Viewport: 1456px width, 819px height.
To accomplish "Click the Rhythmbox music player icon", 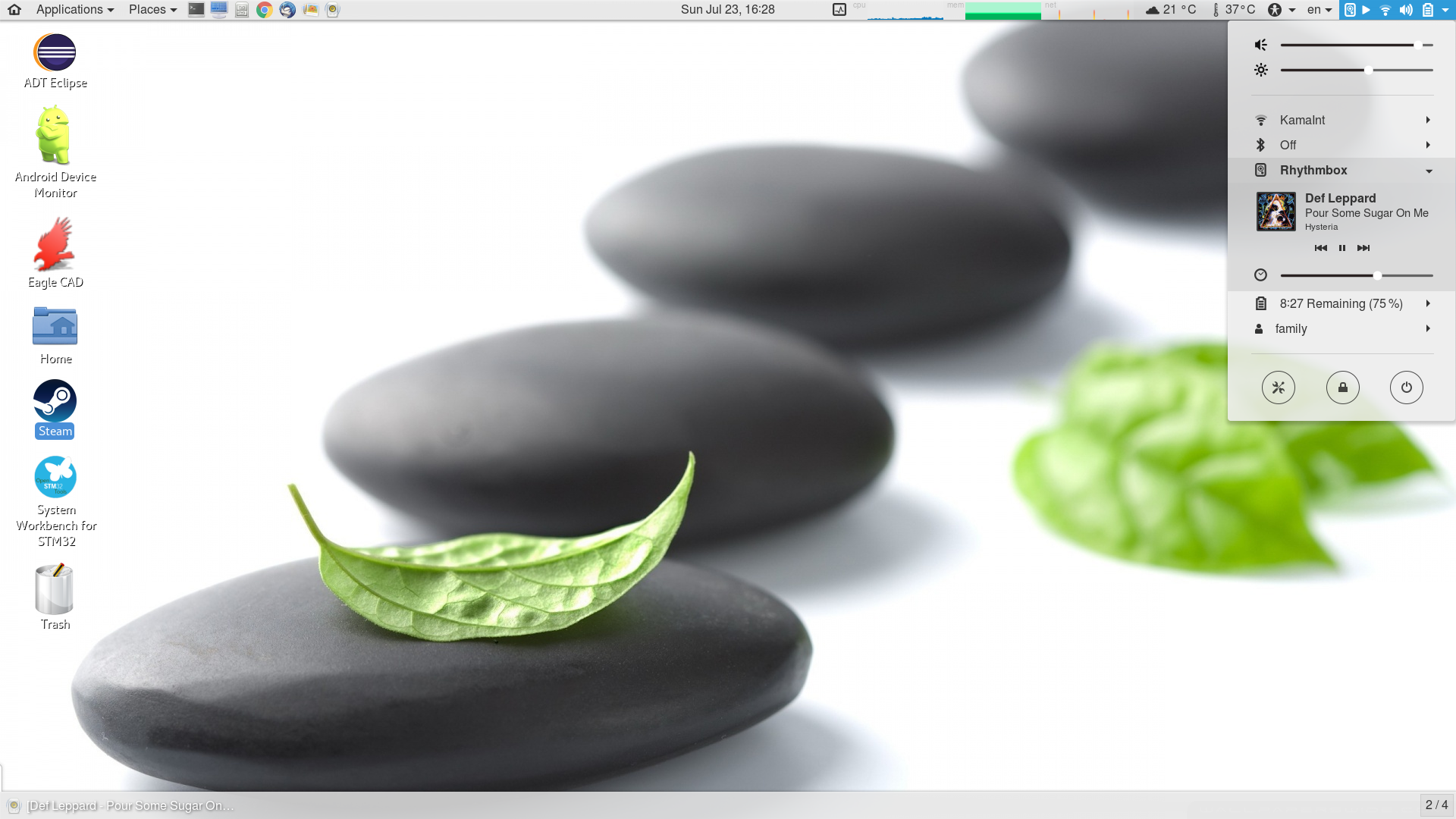I will tap(1261, 170).
